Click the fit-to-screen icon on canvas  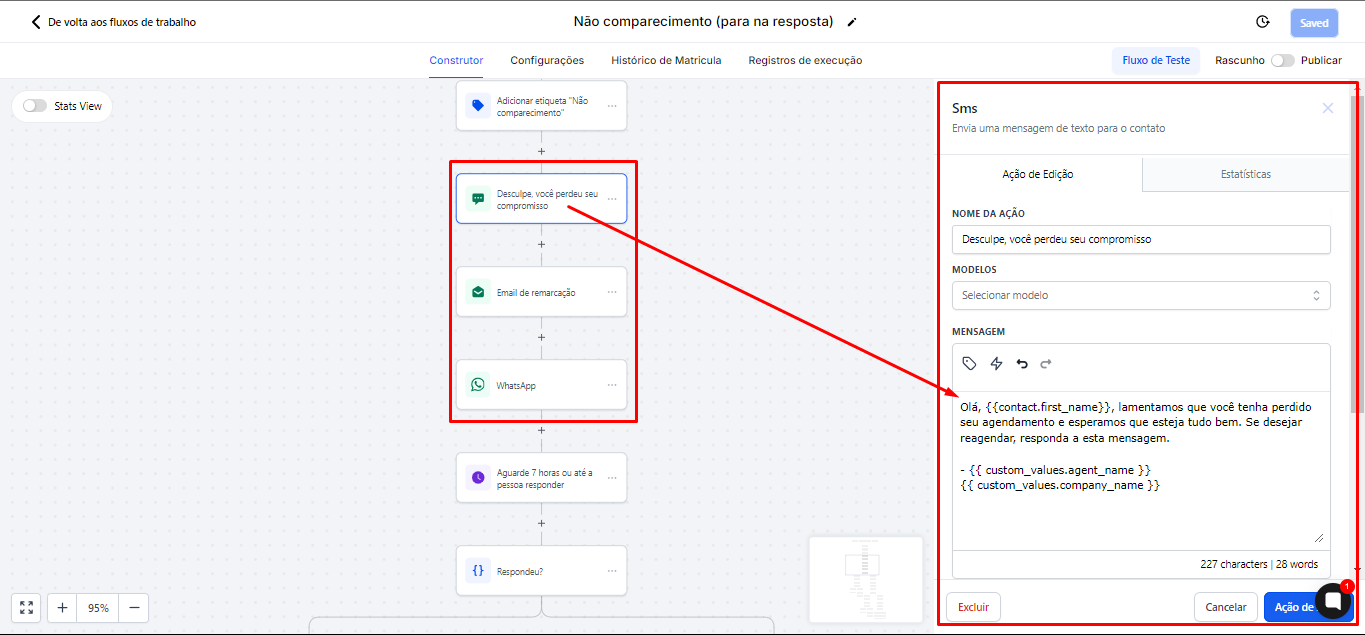(x=27, y=608)
